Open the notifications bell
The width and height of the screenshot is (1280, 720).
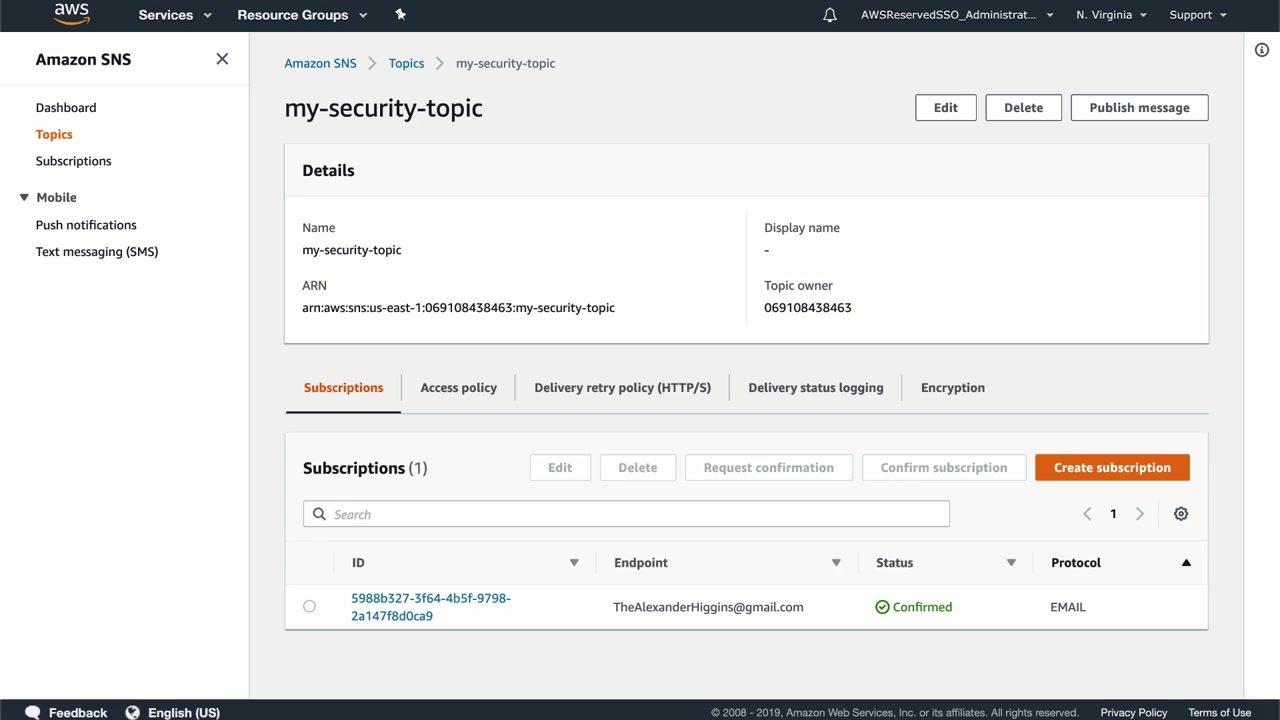830,15
